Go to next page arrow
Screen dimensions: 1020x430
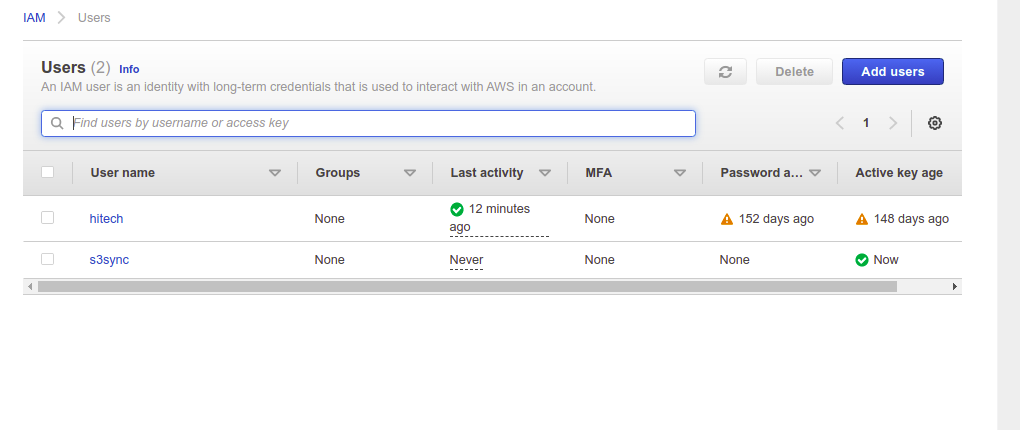pos(893,123)
